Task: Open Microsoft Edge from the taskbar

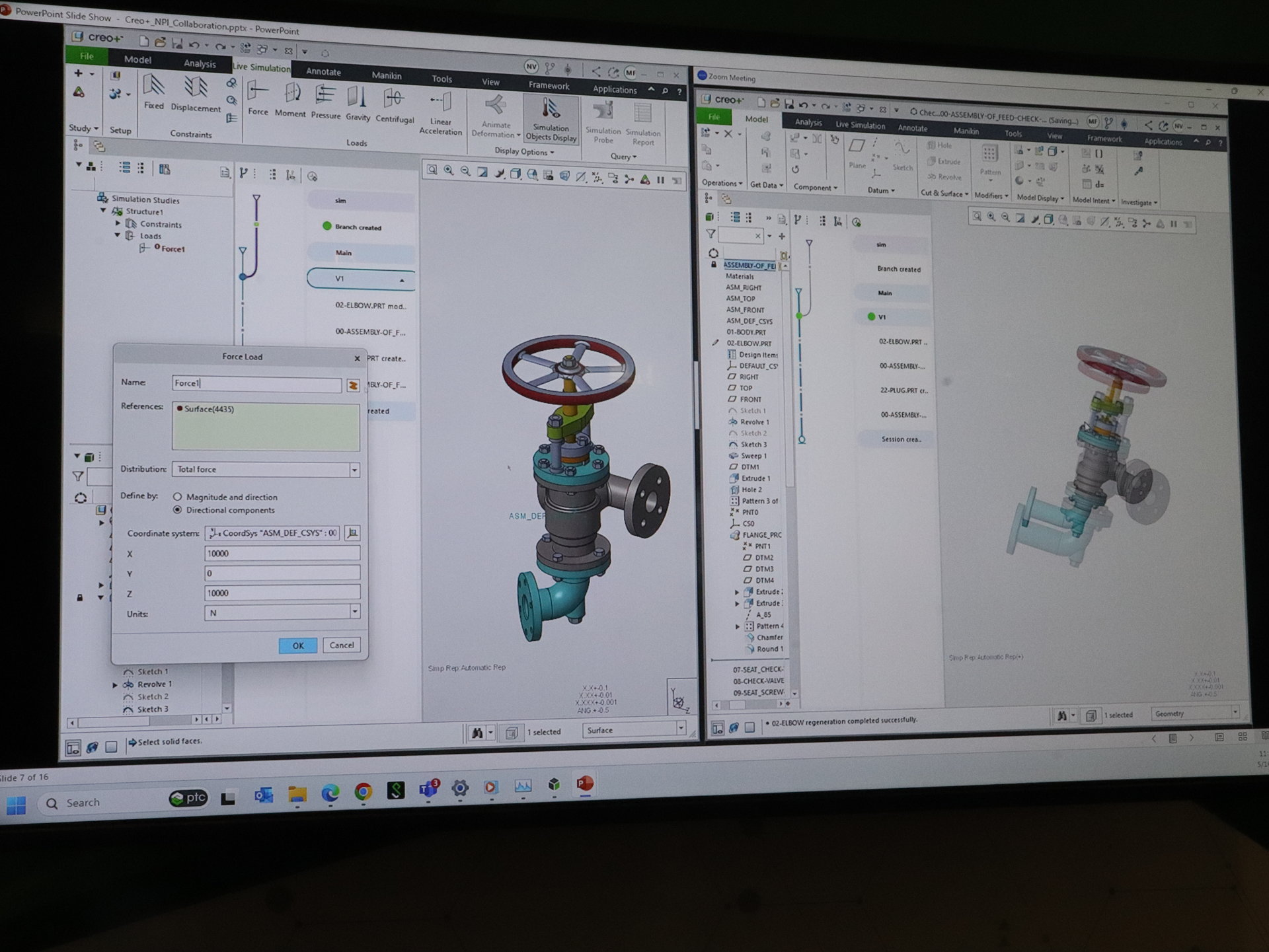Action: [330, 792]
